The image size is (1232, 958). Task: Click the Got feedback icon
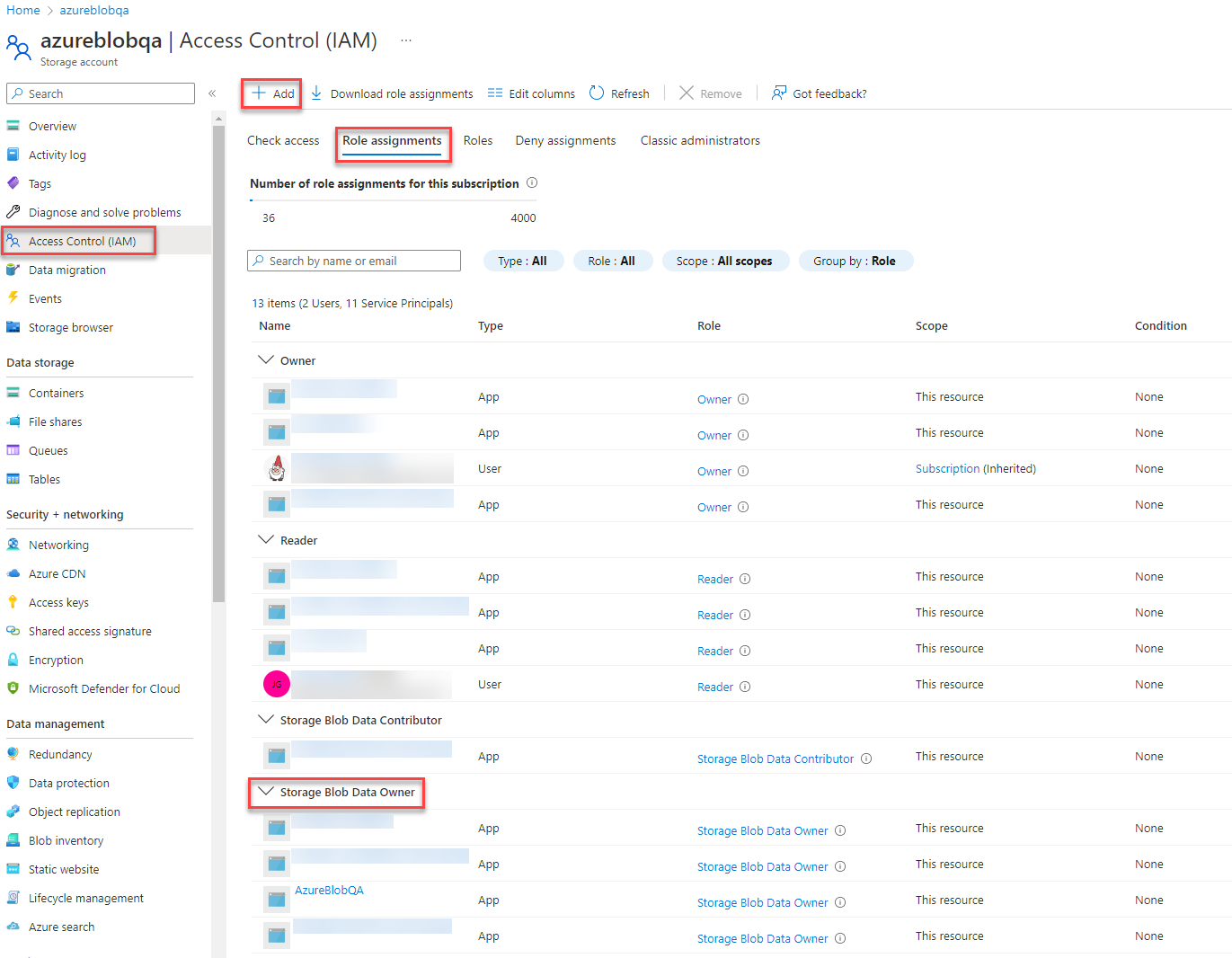click(x=779, y=93)
